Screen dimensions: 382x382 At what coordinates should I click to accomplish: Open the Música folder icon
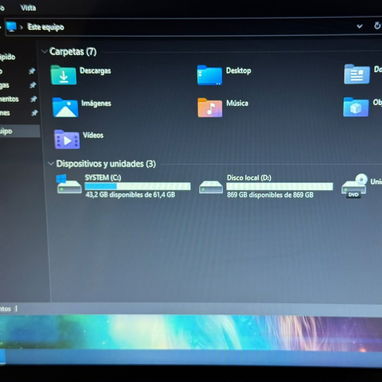click(210, 107)
